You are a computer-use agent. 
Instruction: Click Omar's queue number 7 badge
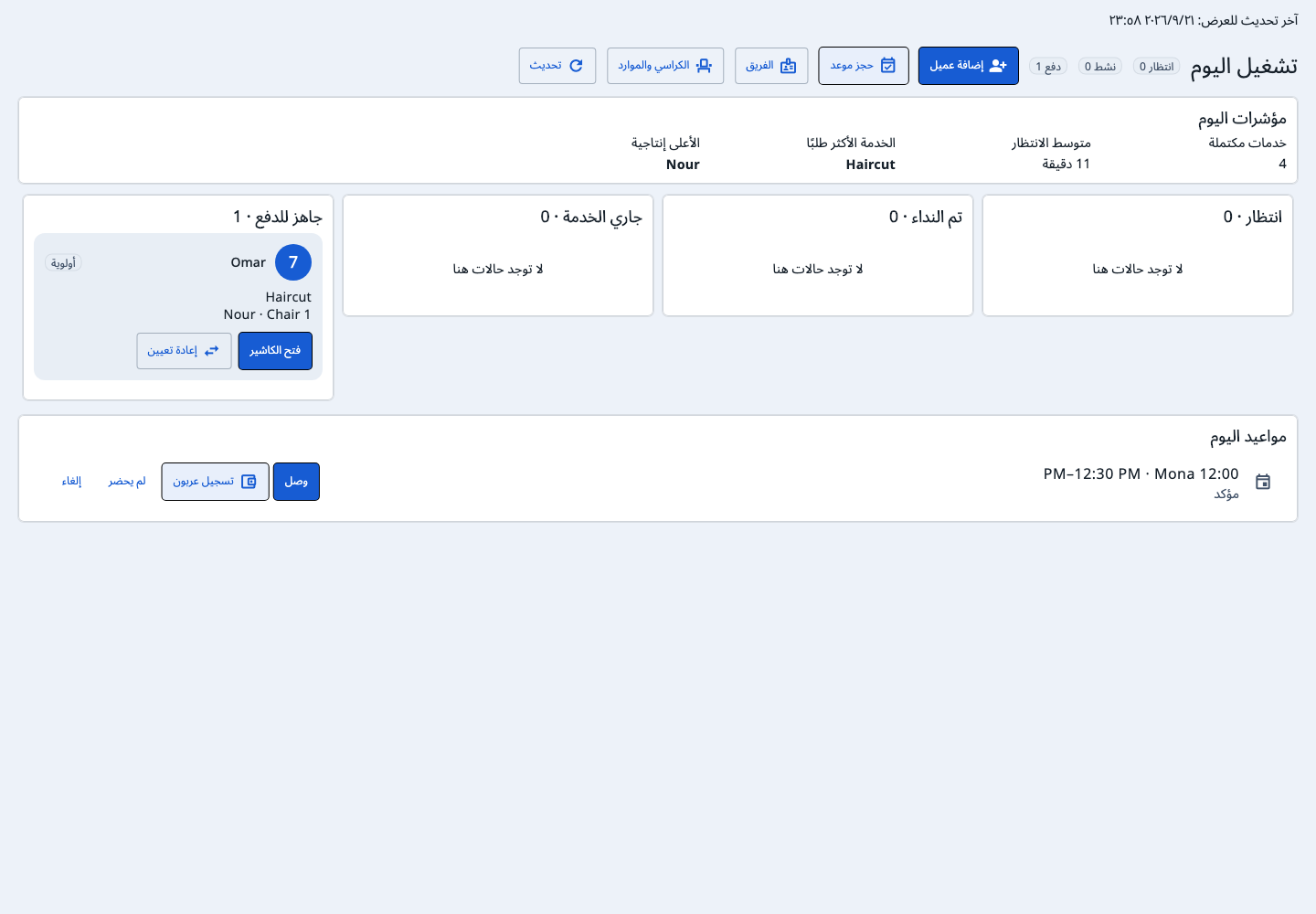(x=293, y=262)
